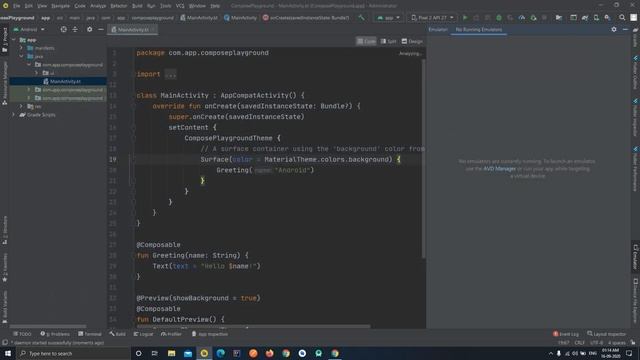Image resolution: width=640 pixels, height=360 pixels.
Task: Click the user account icon at toolbar end
Action: (x=633, y=18)
